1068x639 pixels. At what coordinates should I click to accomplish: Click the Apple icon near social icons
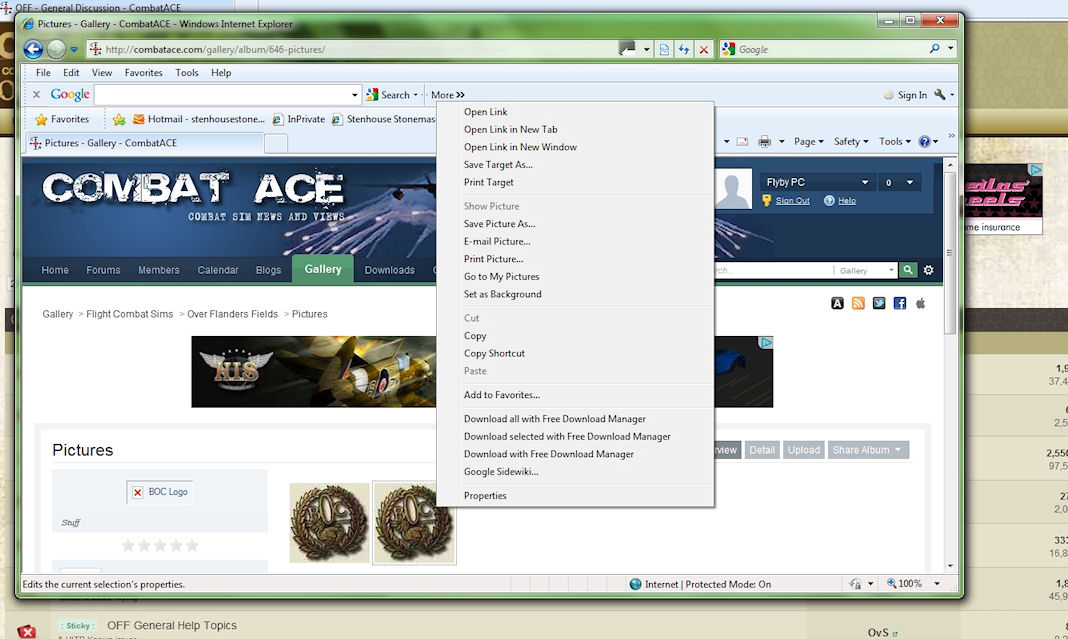coord(920,303)
